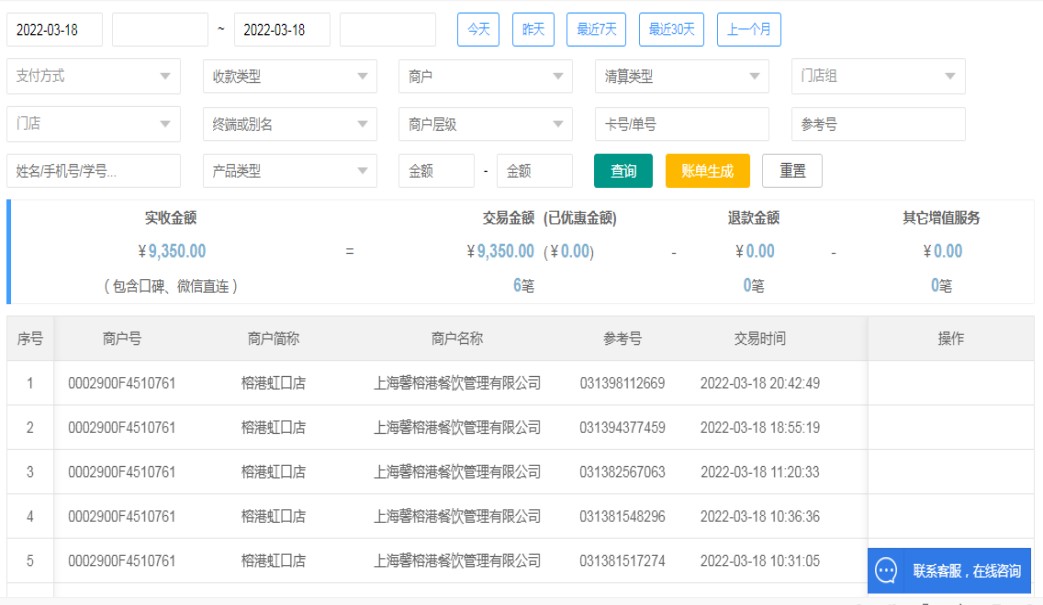Image resolution: width=1043 pixels, height=605 pixels.
Task: Click the yellow 账单生成 button
Action: click(707, 171)
